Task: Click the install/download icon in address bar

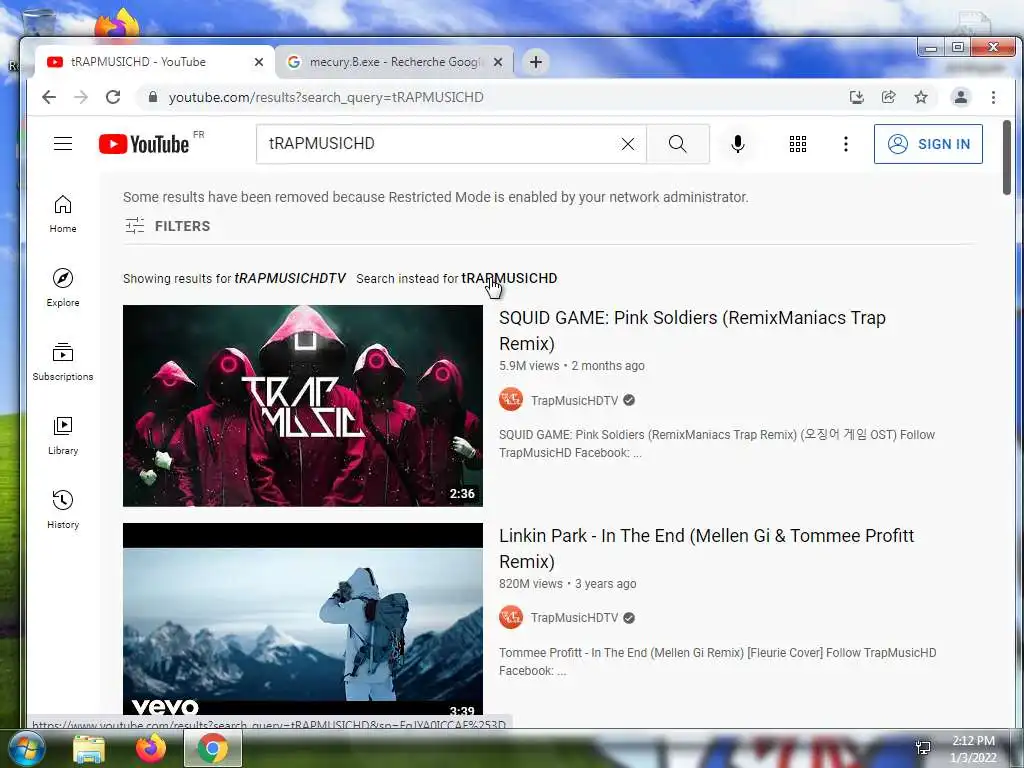Action: pyautogui.click(x=857, y=97)
